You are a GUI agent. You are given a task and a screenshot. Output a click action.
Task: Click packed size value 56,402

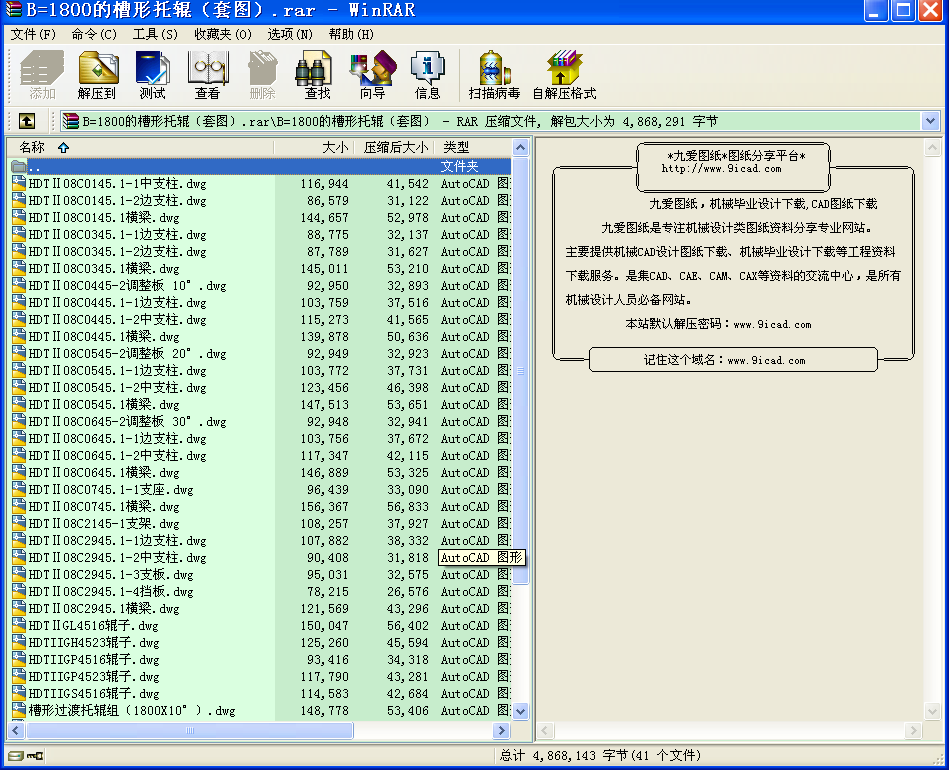tap(407, 626)
